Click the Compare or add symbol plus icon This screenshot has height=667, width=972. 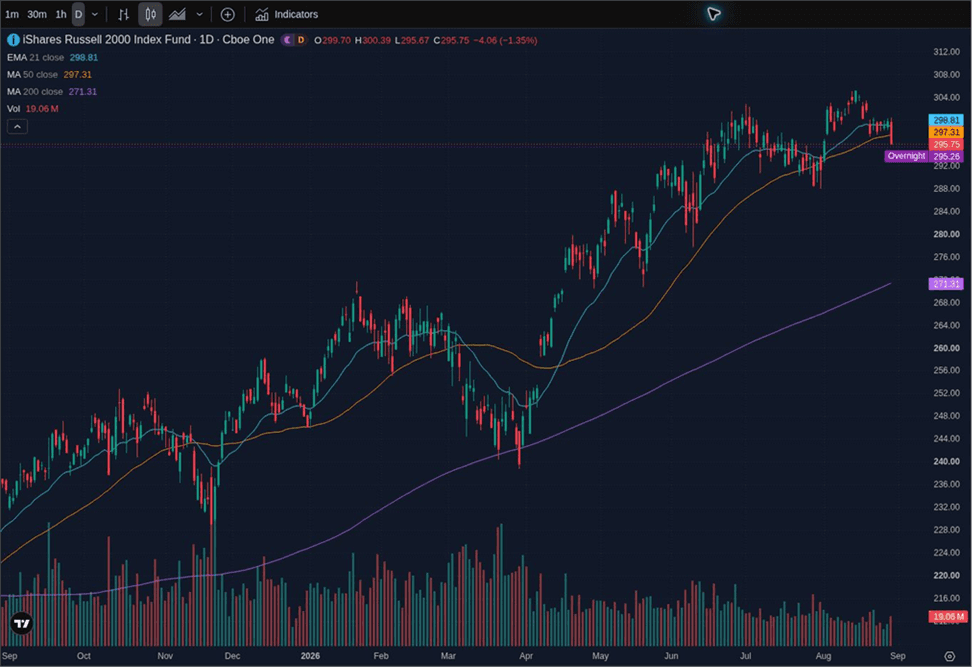pyautogui.click(x=228, y=14)
